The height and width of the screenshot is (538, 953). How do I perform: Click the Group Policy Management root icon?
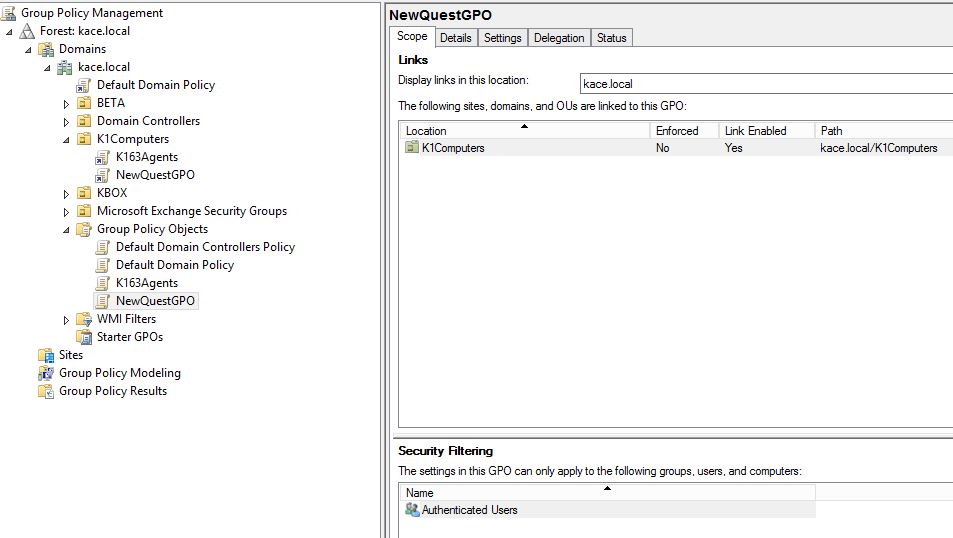pos(9,13)
